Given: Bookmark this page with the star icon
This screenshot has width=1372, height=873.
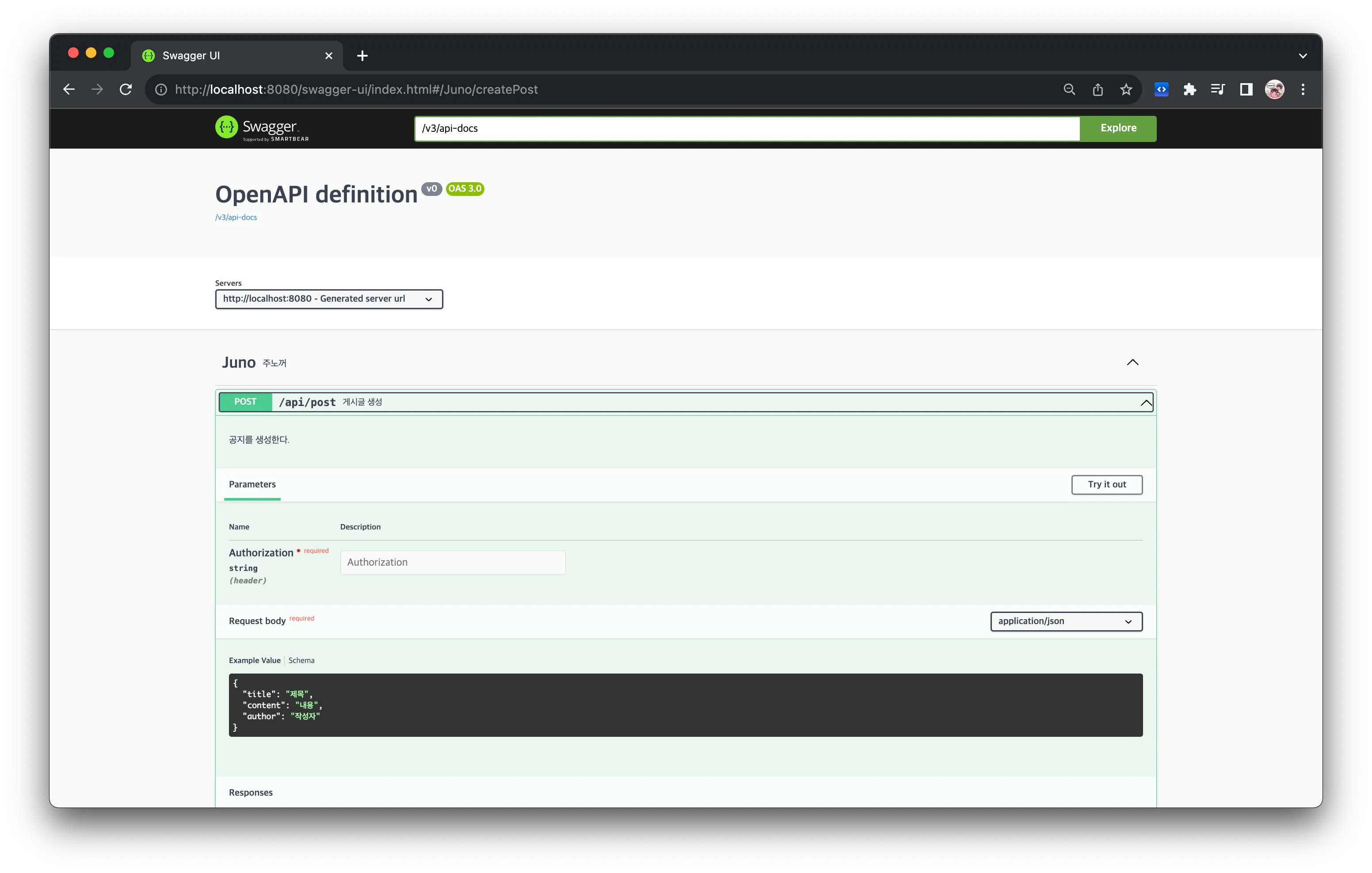Looking at the screenshot, I should tap(1126, 89).
